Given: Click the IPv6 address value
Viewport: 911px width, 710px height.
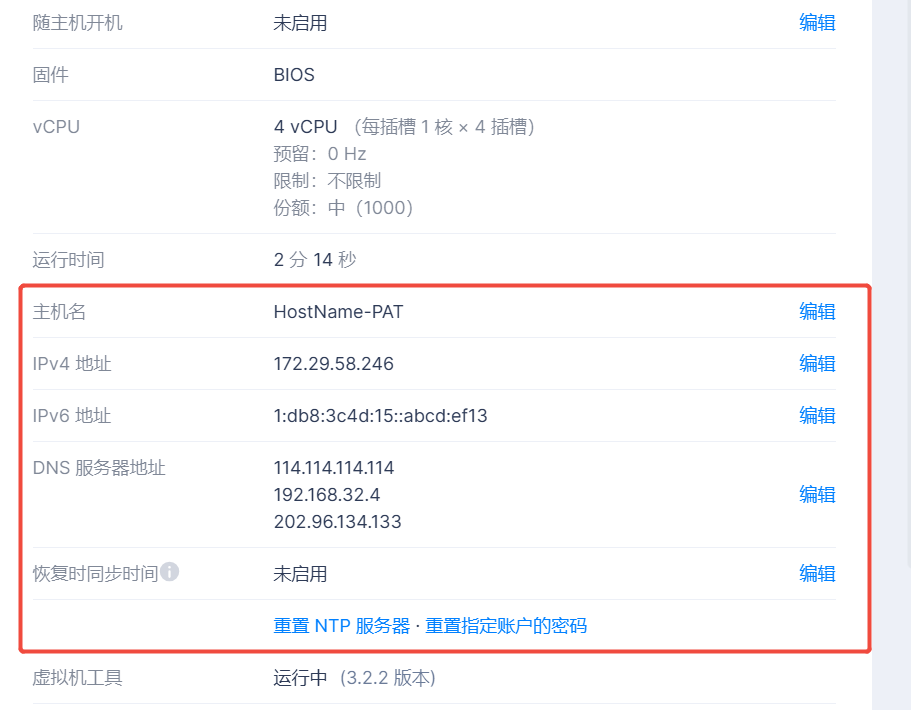Looking at the screenshot, I should [380, 416].
